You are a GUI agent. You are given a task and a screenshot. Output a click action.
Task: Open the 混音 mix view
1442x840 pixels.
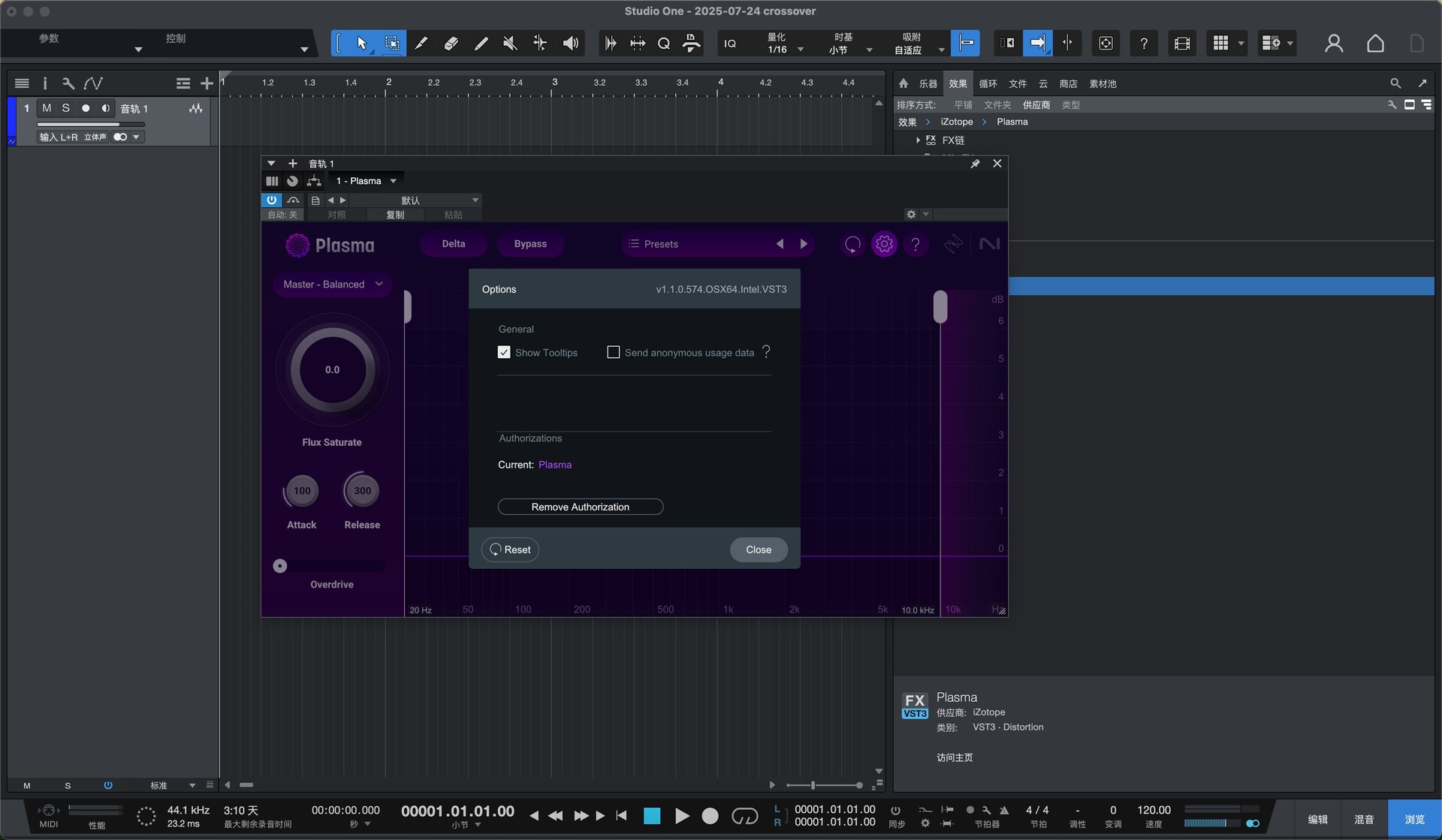point(1364,819)
